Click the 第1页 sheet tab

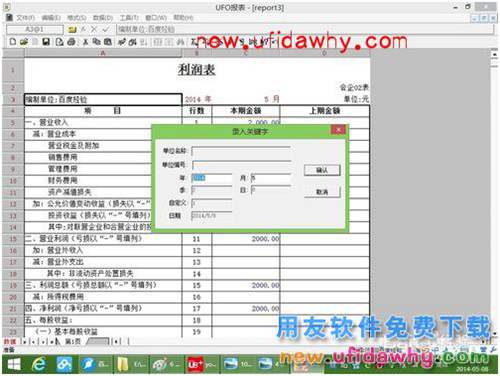(72, 341)
